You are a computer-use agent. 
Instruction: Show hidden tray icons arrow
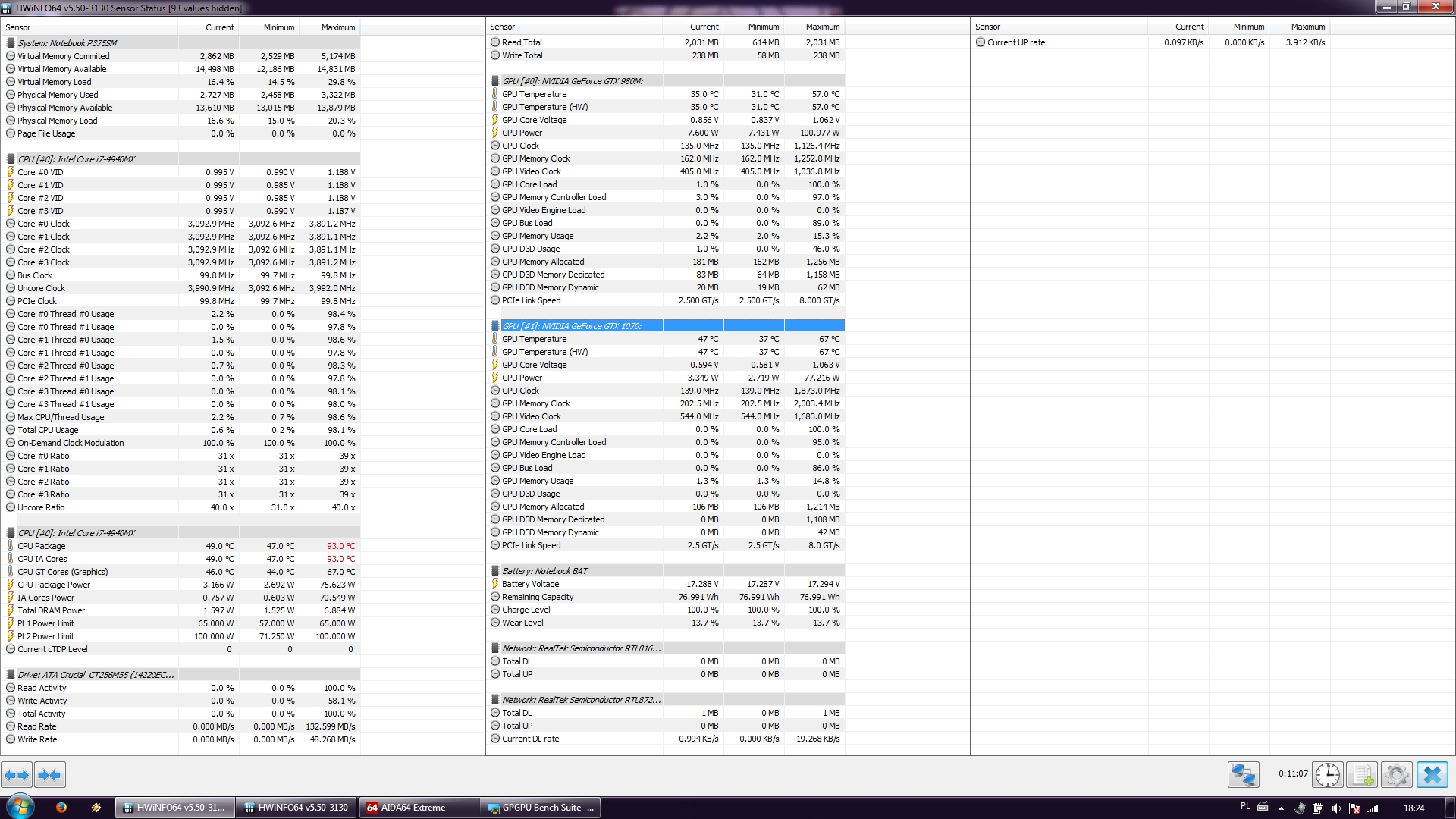point(1282,808)
